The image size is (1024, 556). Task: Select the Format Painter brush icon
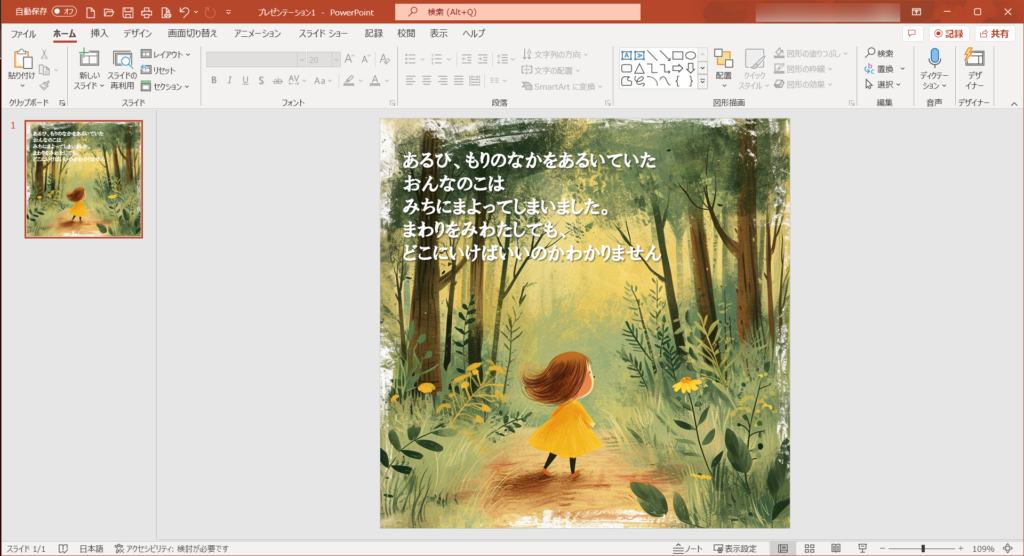pos(44,86)
